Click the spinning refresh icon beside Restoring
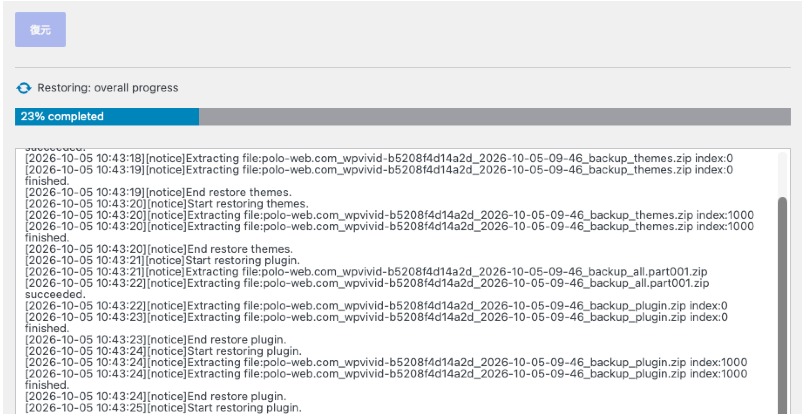The height and width of the screenshot is (414, 802). (x=24, y=88)
